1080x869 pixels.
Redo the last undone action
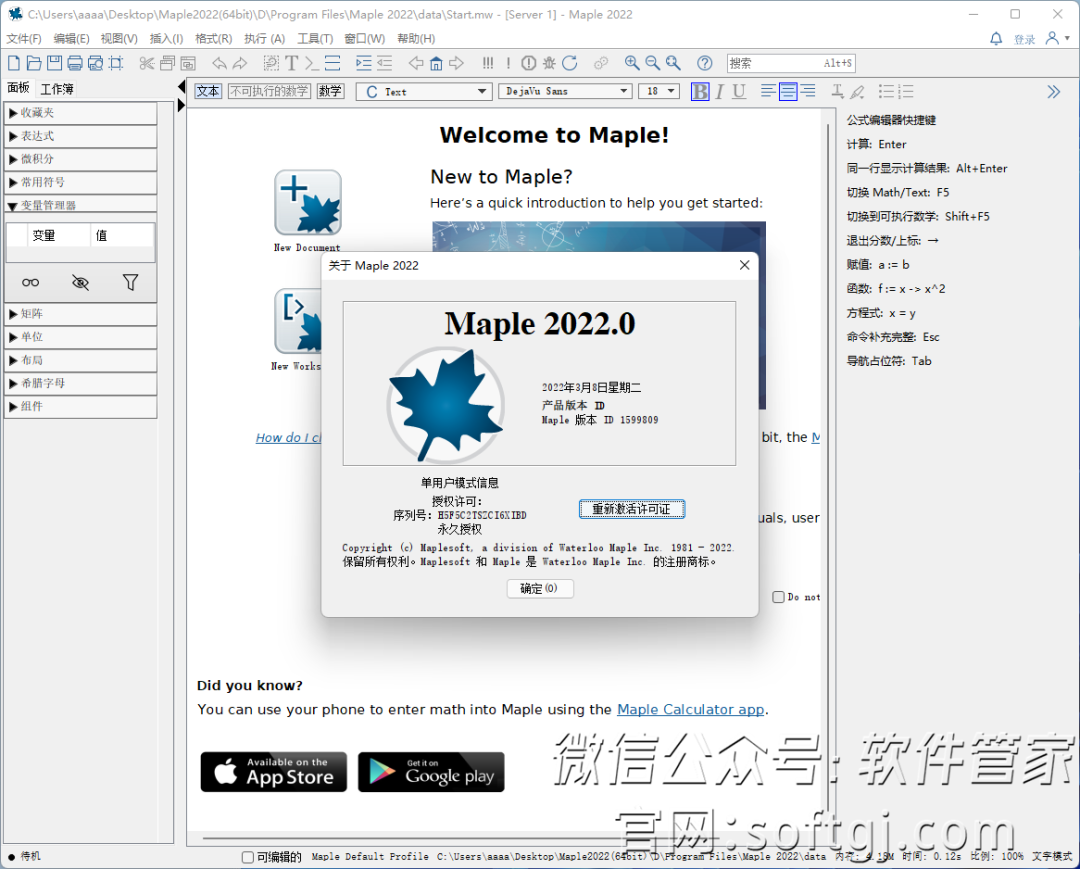(240, 63)
